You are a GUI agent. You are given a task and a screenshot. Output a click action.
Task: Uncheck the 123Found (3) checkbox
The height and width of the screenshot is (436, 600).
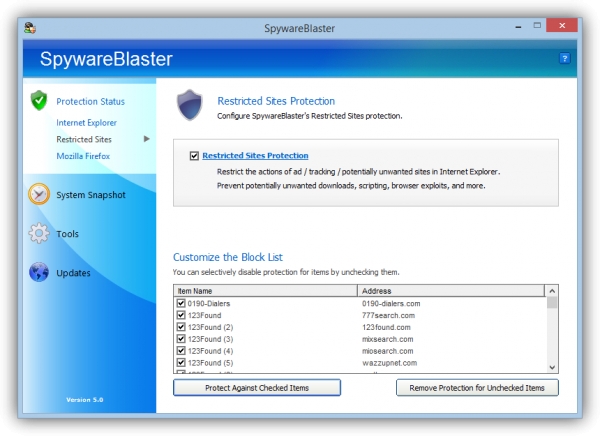coord(181,339)
